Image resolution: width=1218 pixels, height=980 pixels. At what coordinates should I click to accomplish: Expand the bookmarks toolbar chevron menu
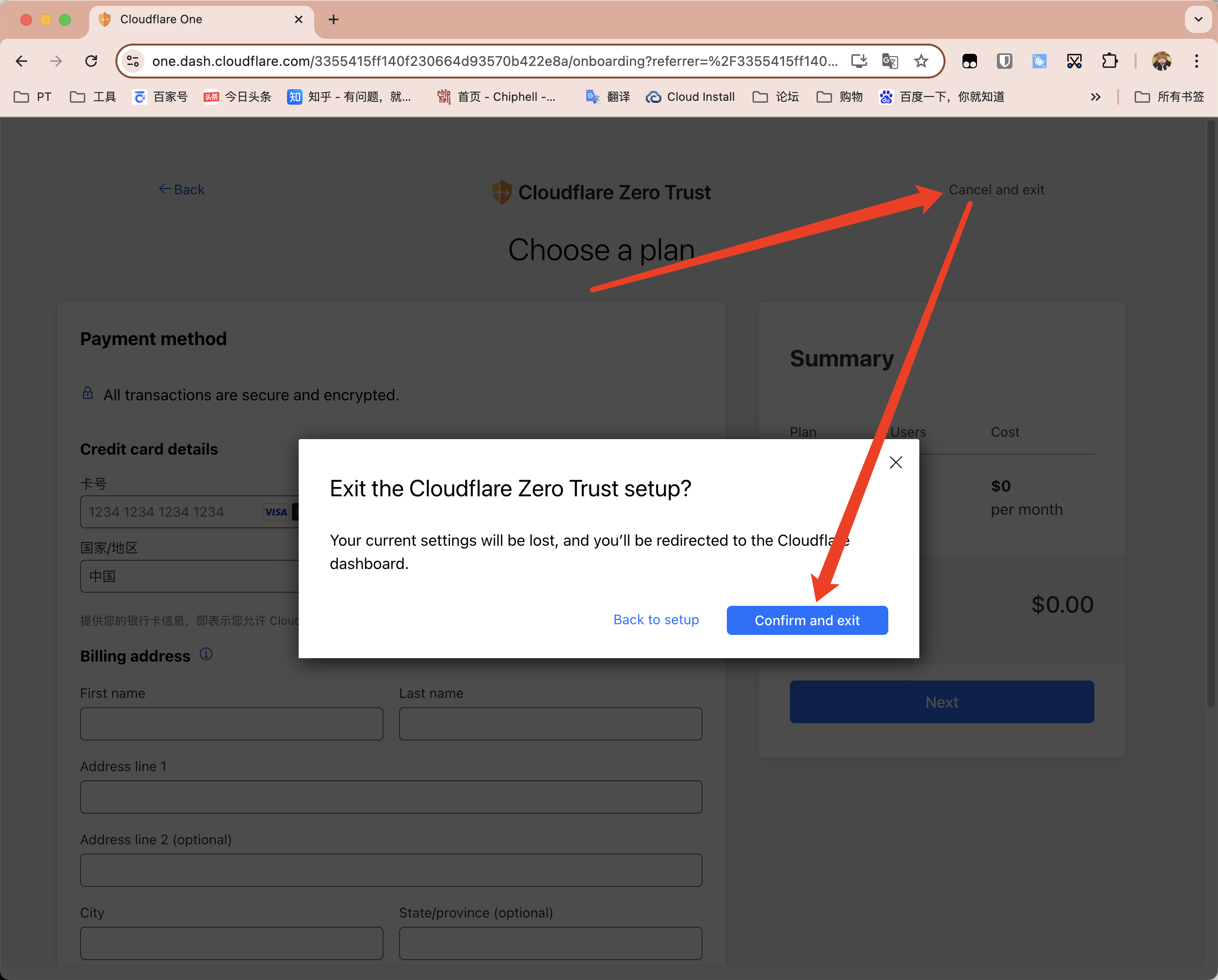point(1096,97)
